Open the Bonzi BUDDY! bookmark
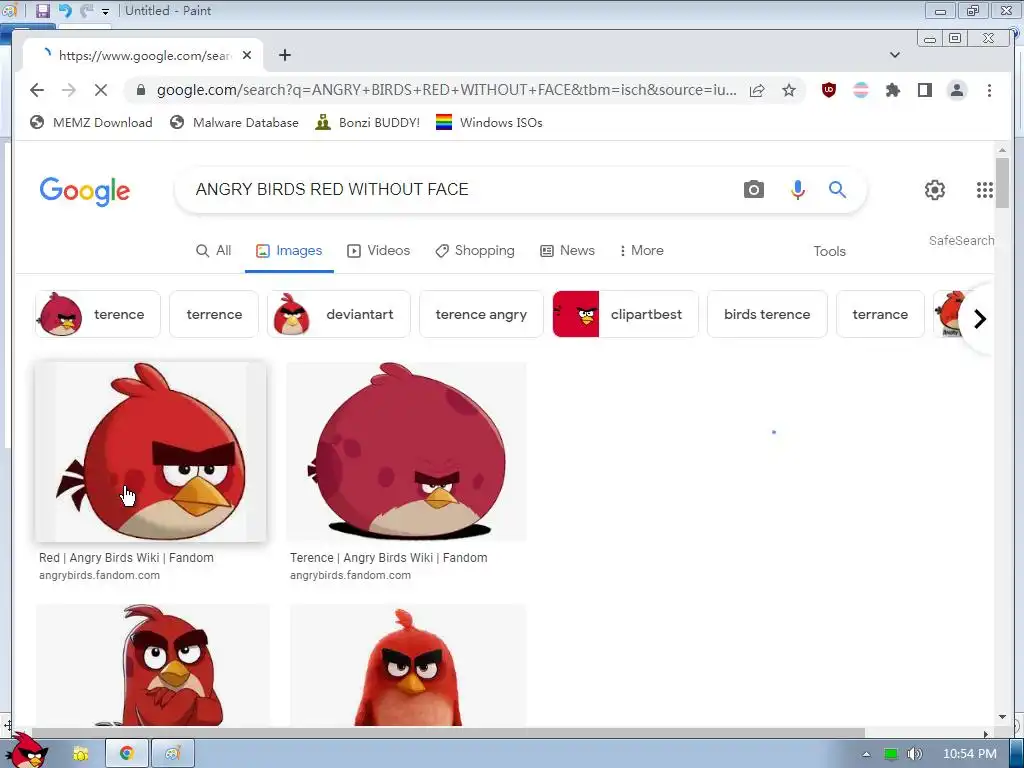Screen dimensions: 1024x768 coord(368,123)
